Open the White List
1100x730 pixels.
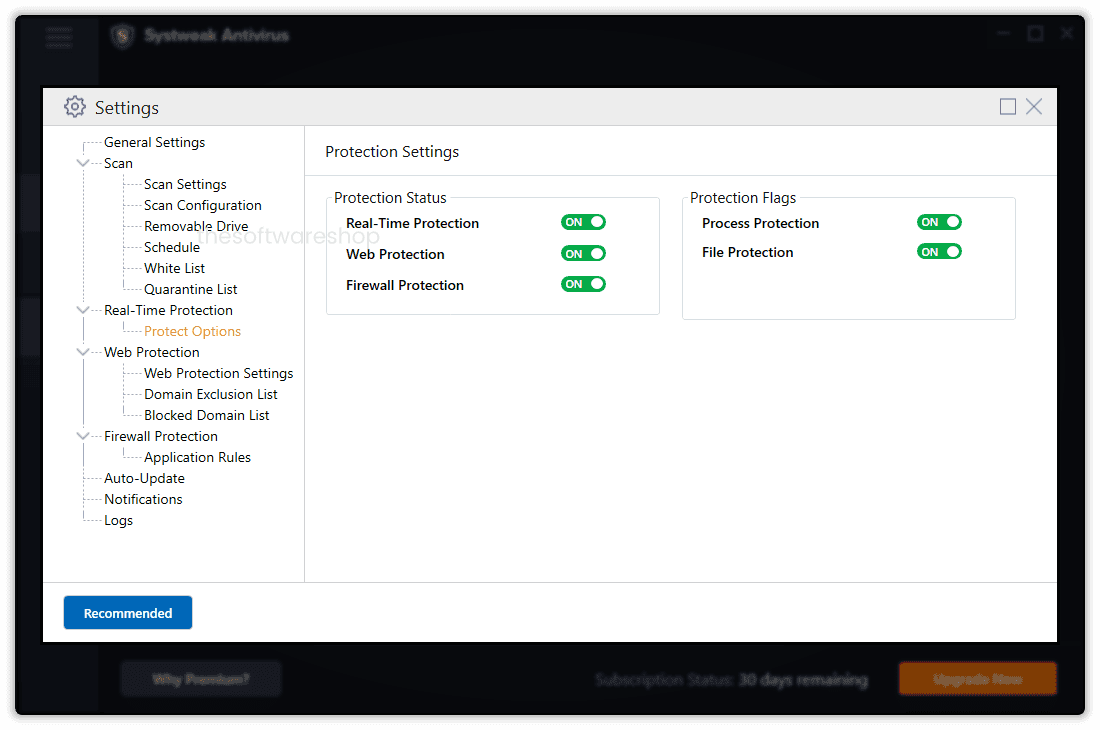pos(174,269)
